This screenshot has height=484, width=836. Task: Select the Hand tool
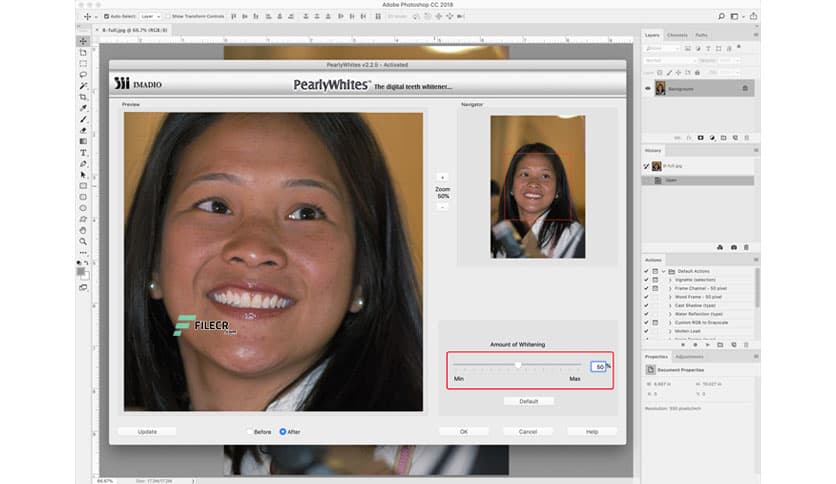pyautogui.click(x=83, y=230)
